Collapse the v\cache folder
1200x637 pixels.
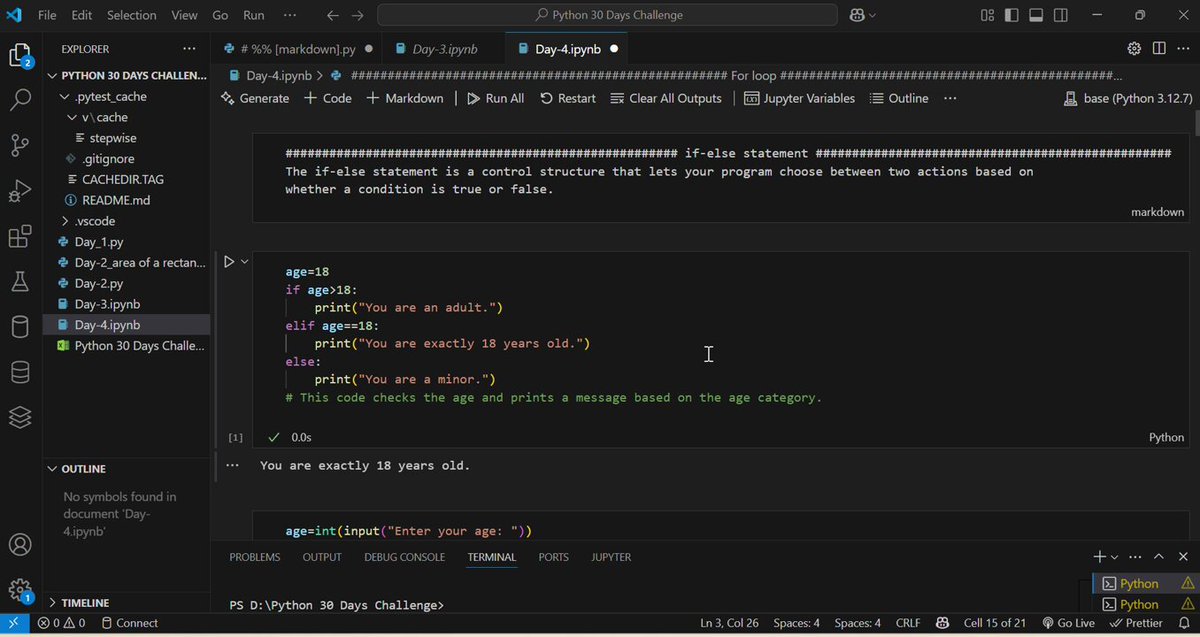(x=103, y=117)
